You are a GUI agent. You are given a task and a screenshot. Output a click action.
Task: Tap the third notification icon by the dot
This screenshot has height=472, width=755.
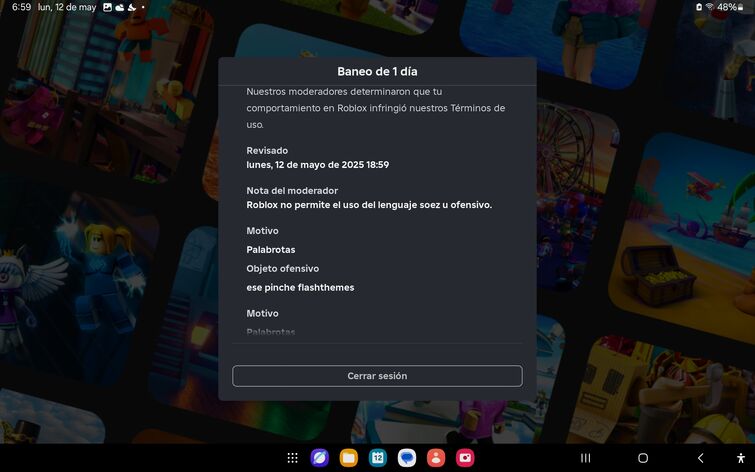[x=131, y=7]
